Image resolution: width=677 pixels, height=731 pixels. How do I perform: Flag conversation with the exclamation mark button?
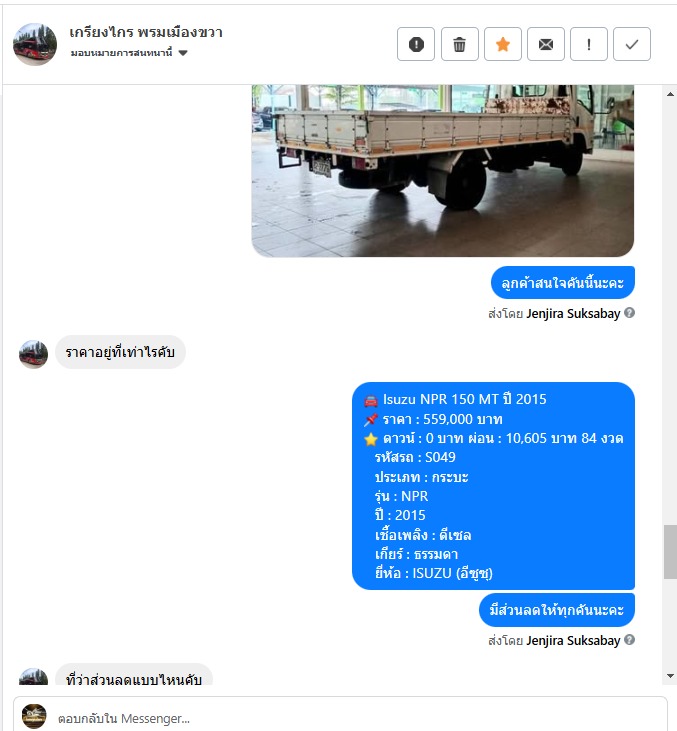(x=589, y=44)
